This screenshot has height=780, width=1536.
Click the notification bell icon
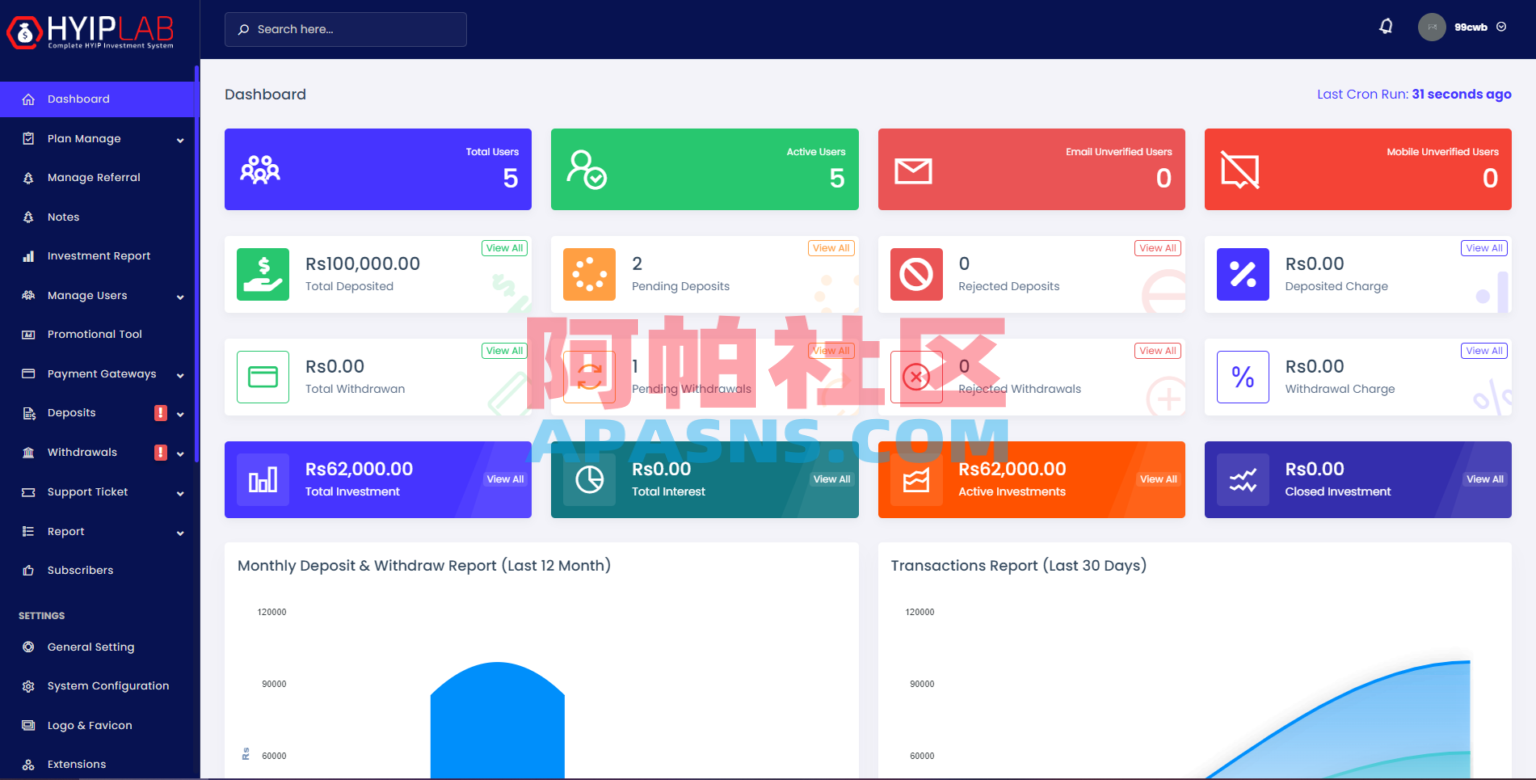point(1386,26)
